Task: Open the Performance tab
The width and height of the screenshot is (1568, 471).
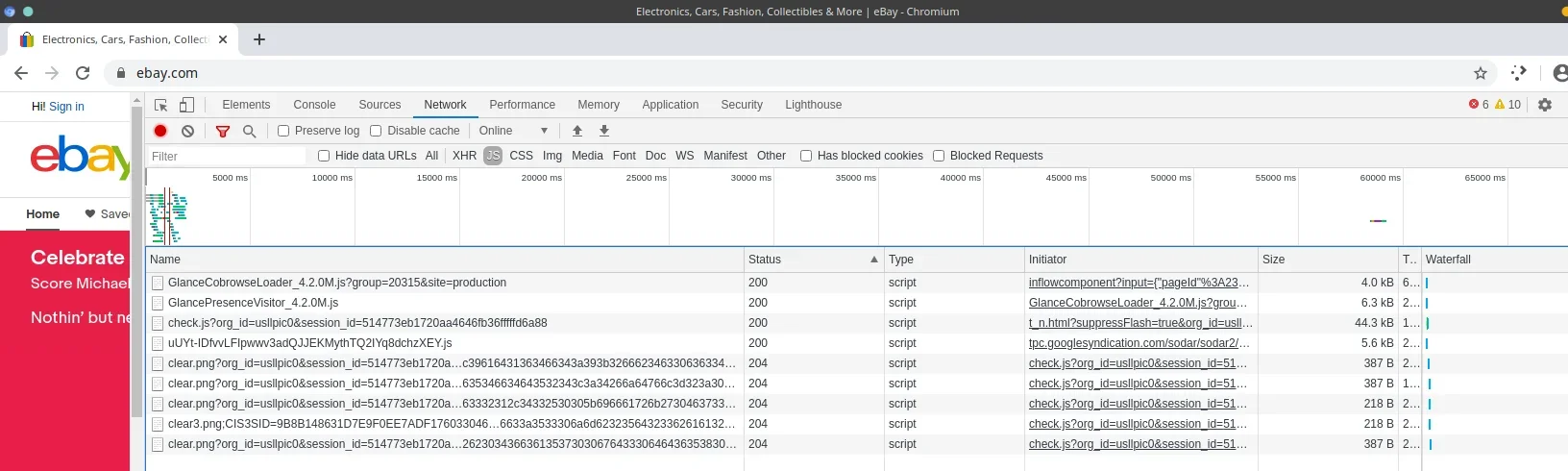Action: coord(522,105)
